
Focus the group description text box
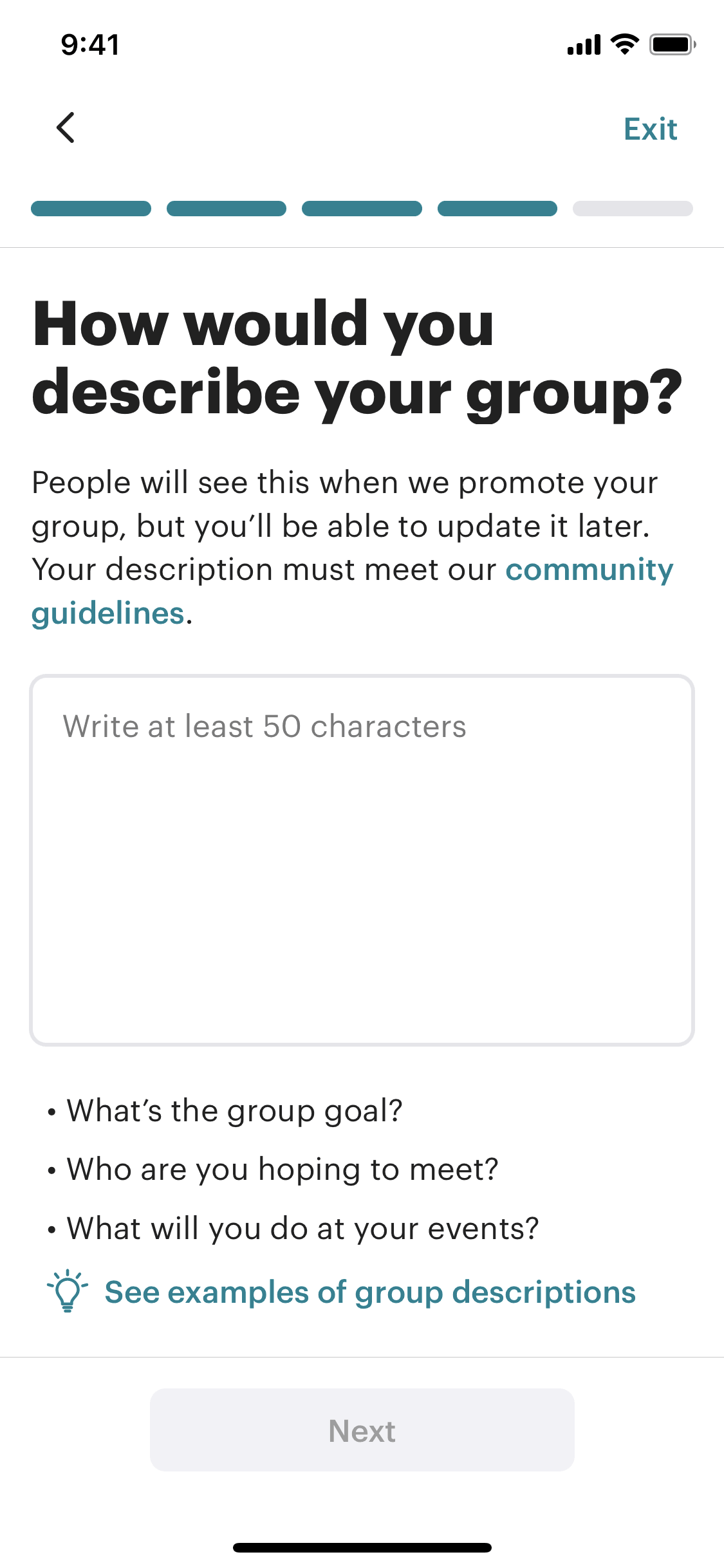point(362,860)
